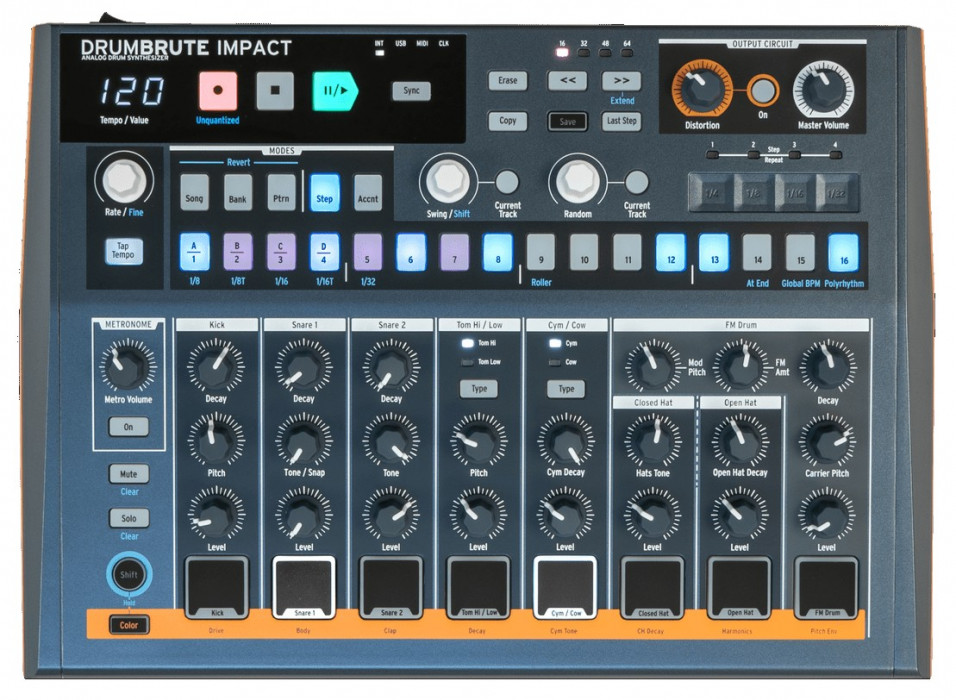Select step pad 16 for Polyrhythm
Viewport: 956px width, 700px height.
click(842, 255)
